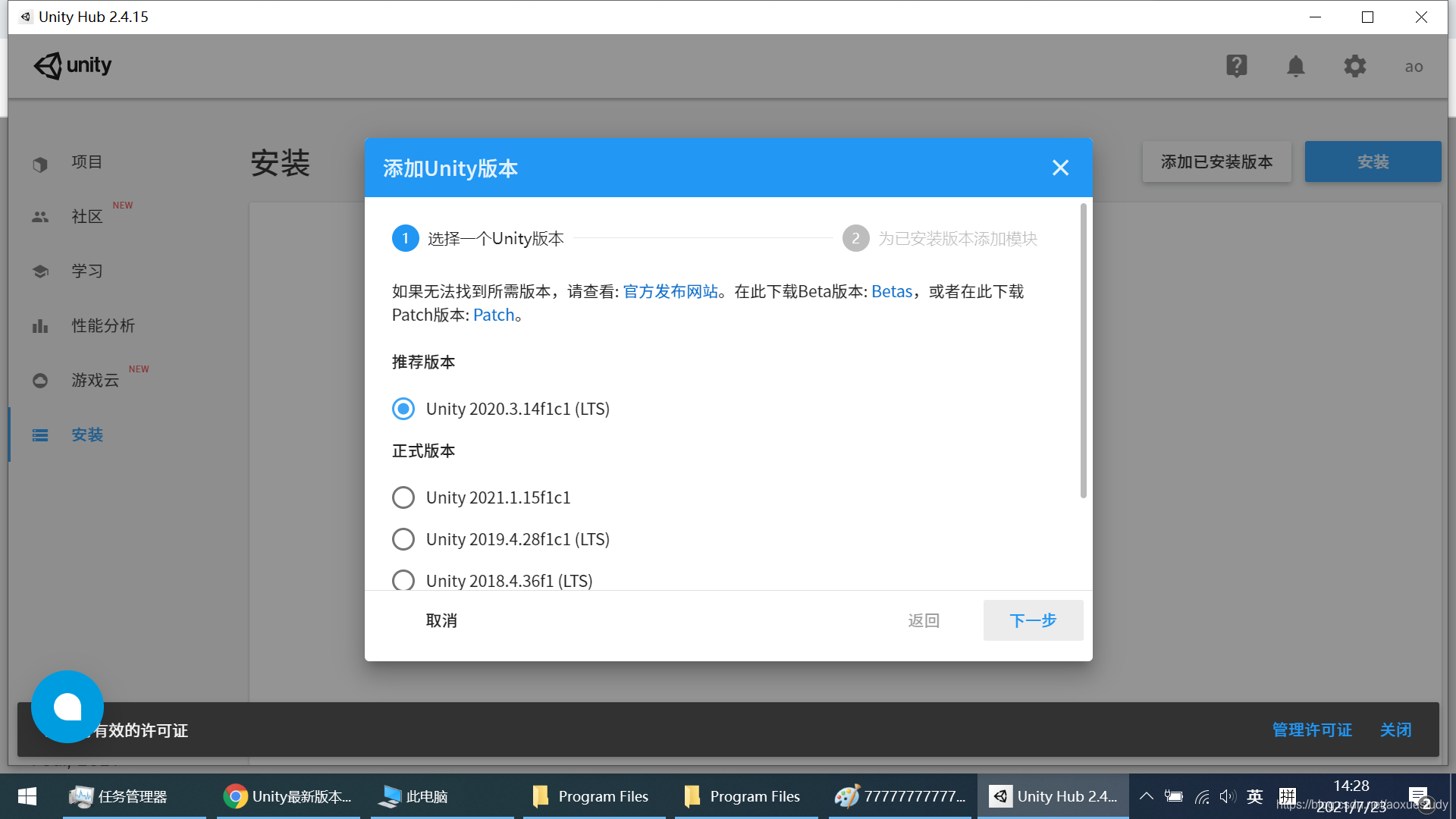Dismiss the license banner with 关闭
The width and height of the screenshot is (1456, 819).
(x=1395, y=730)
